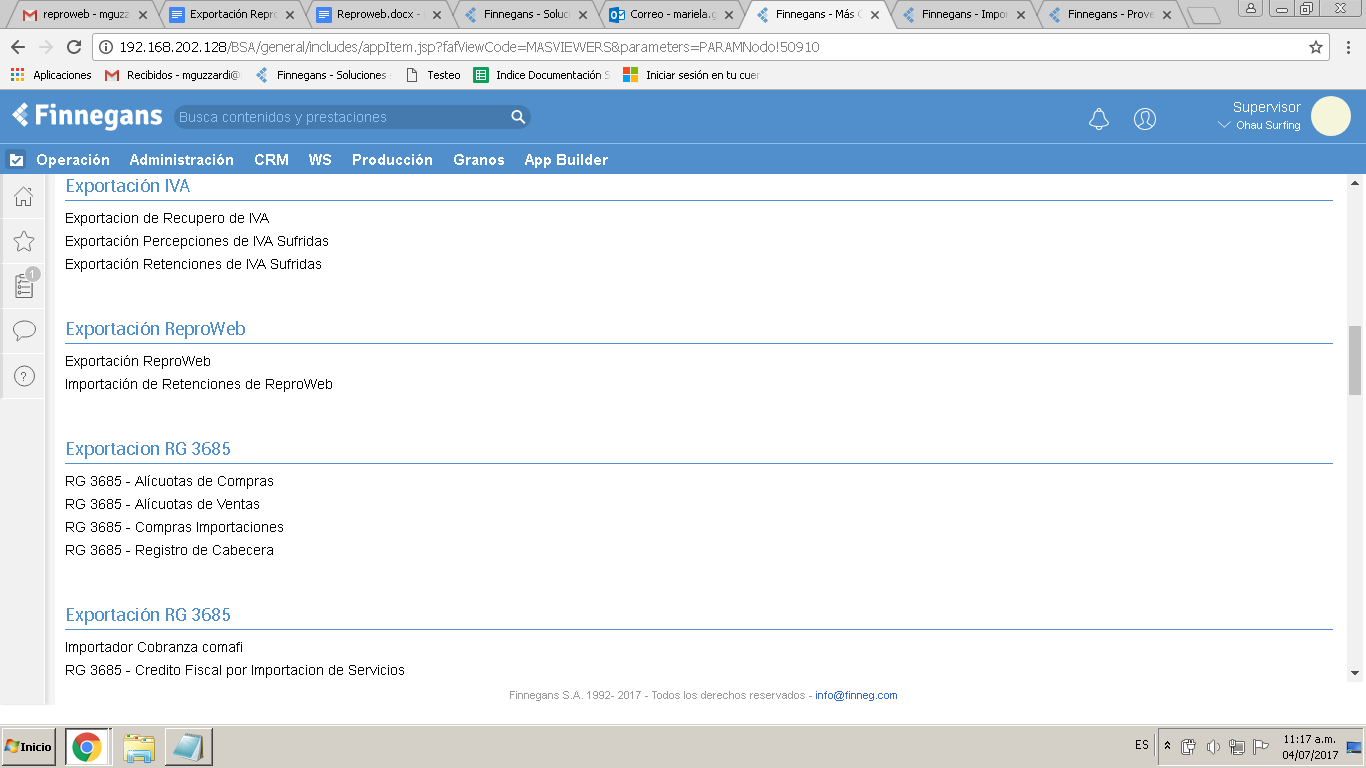Switch to the reproweb Gmail browser tab
The height and width of the screenshot is (768, 1366).
[x=85, y=15]
